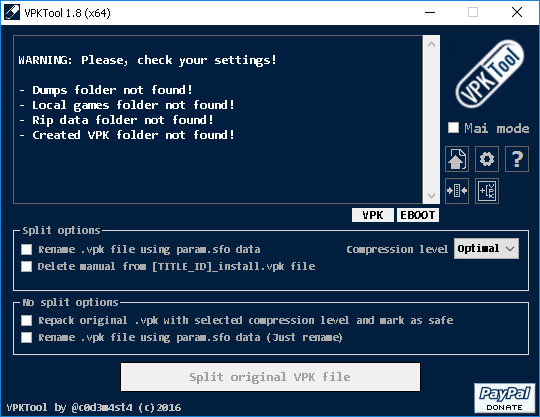Enable the Mai mode checkbox

click(x=453, y=128)
